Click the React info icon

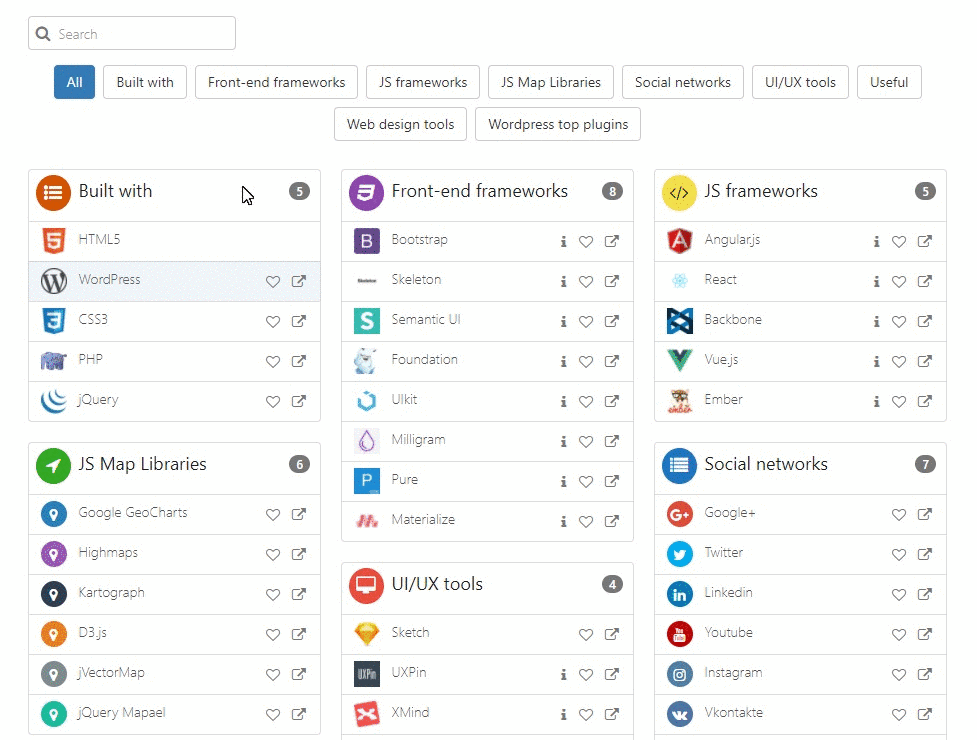pyautogui.click(x=874, y=281)
